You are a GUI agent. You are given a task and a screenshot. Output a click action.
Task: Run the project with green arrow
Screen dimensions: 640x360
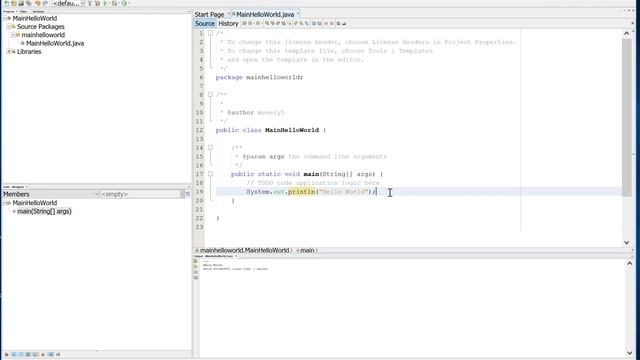tap(105, 3)
